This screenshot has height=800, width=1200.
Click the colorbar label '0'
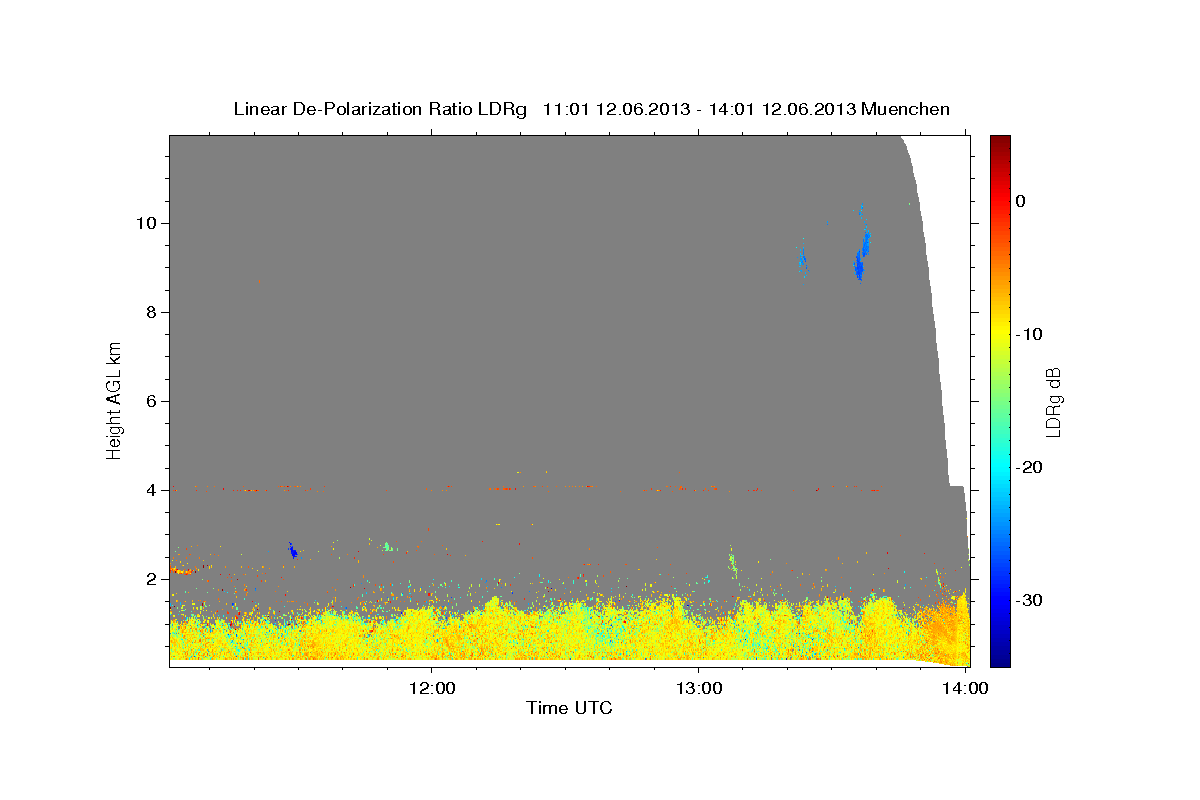(x=1021, y=201)
